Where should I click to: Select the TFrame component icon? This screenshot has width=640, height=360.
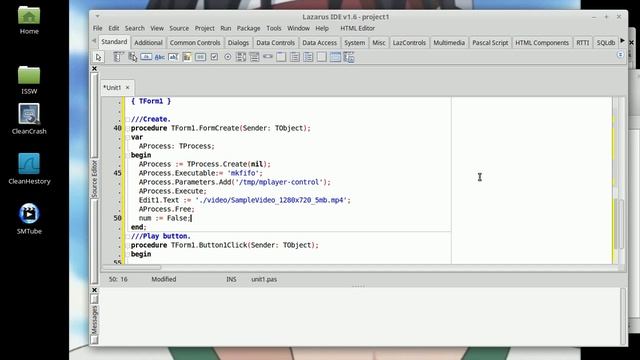point(335,57)
